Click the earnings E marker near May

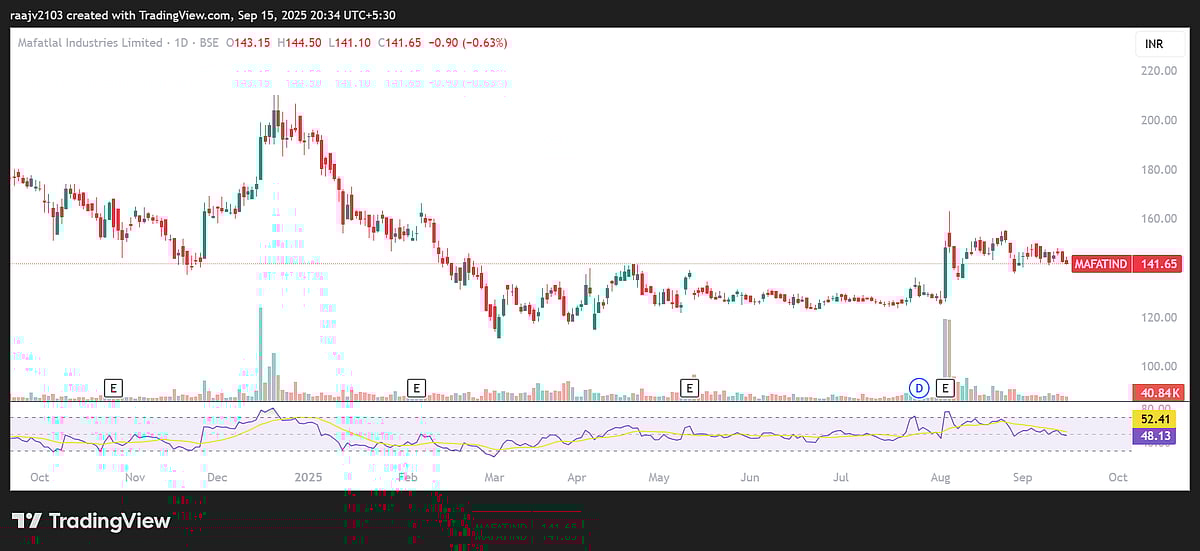coord(689,387)
